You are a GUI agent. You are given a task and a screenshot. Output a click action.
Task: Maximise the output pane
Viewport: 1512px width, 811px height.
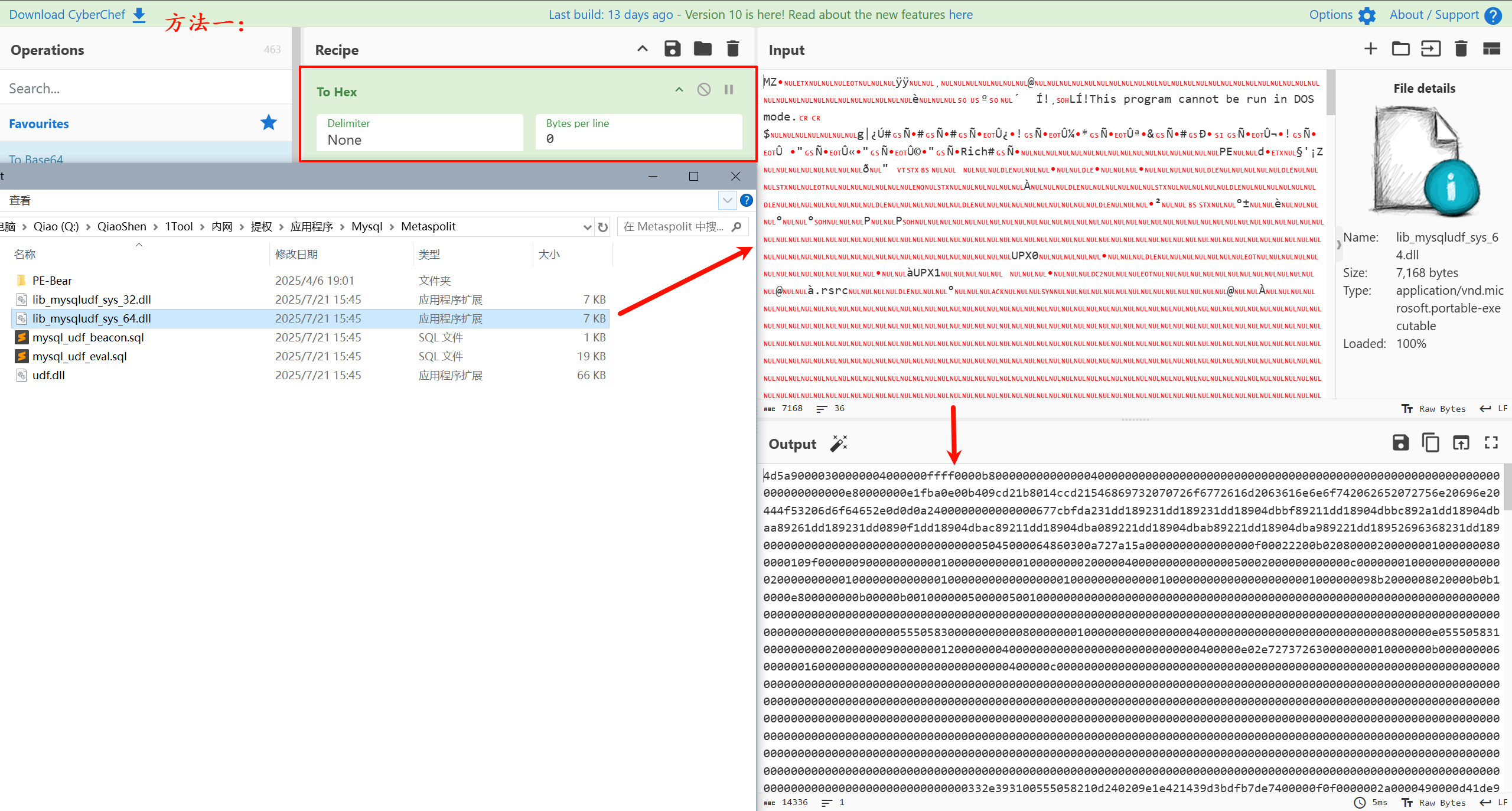[x=1491, y=443]
